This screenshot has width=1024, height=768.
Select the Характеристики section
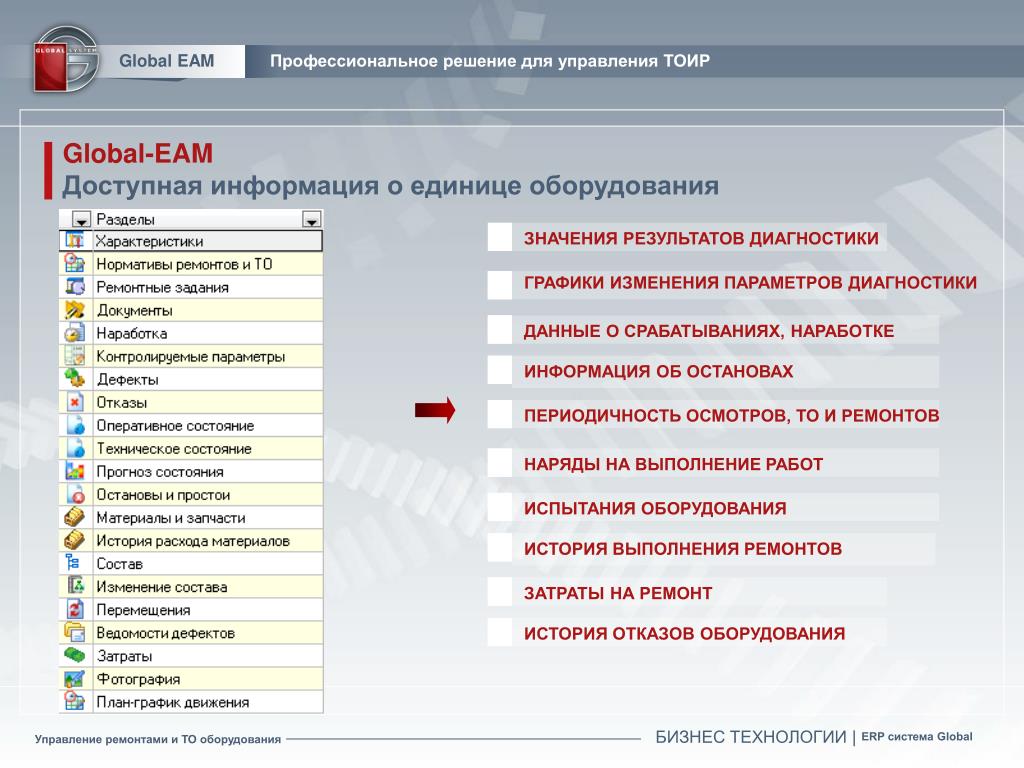click(x=191, y=241)
